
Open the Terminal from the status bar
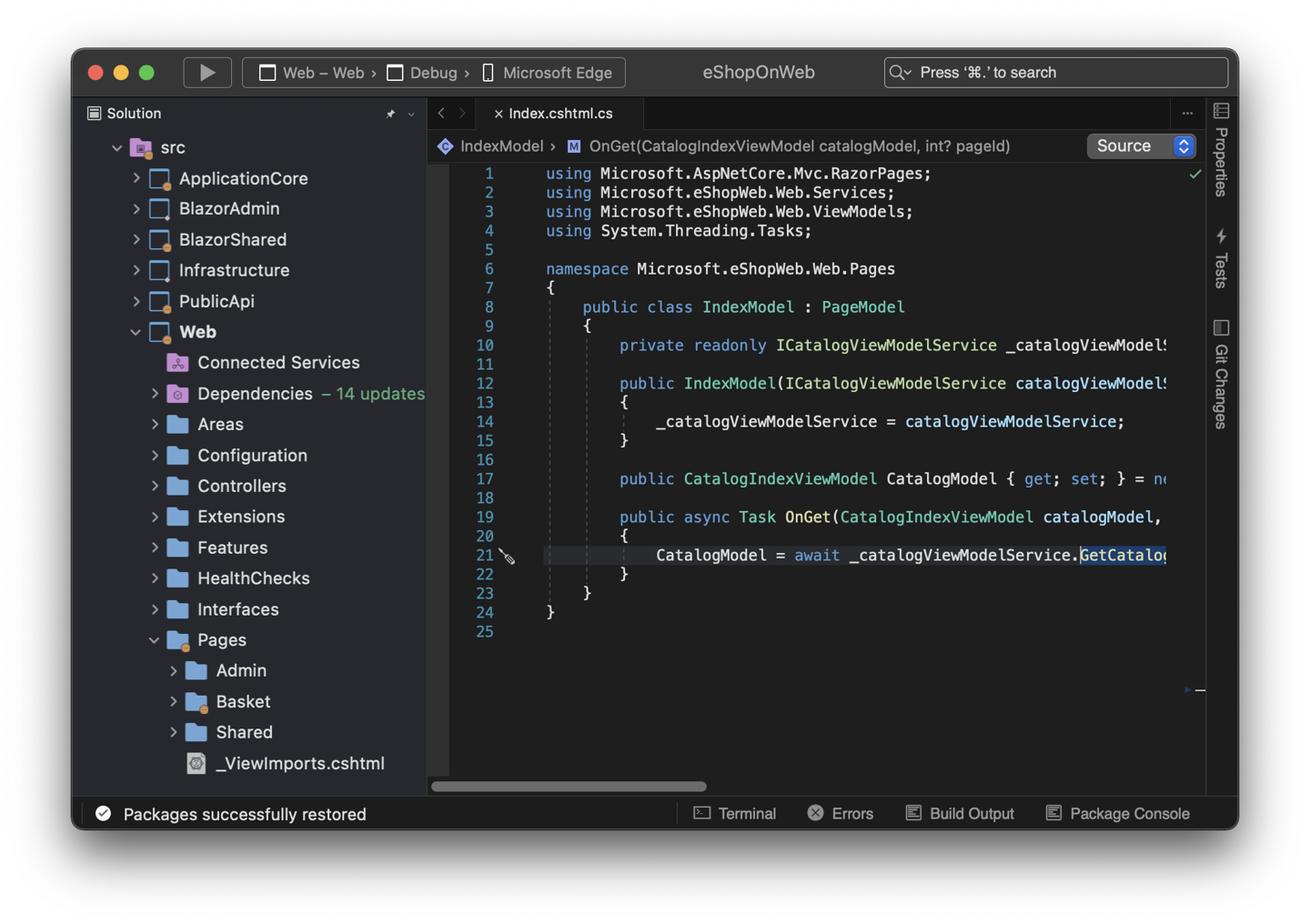tap(733, 813)
